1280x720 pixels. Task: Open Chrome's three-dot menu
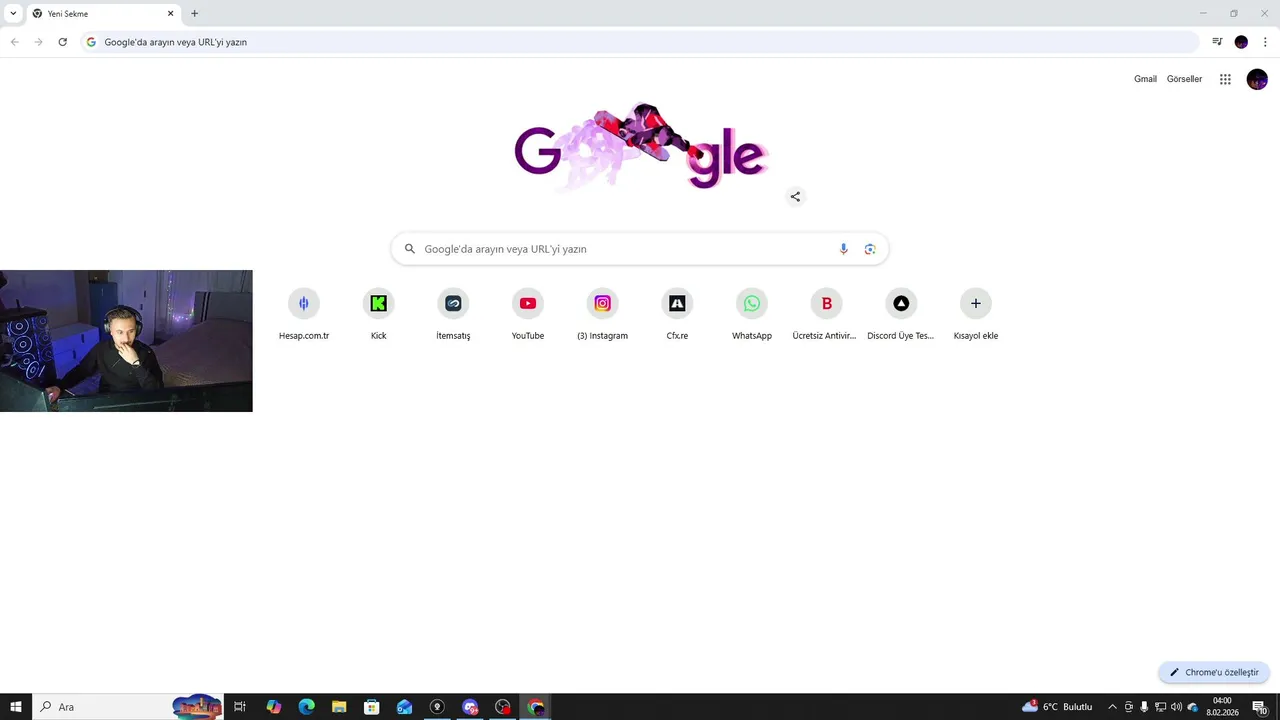[x=1265, y=42]
